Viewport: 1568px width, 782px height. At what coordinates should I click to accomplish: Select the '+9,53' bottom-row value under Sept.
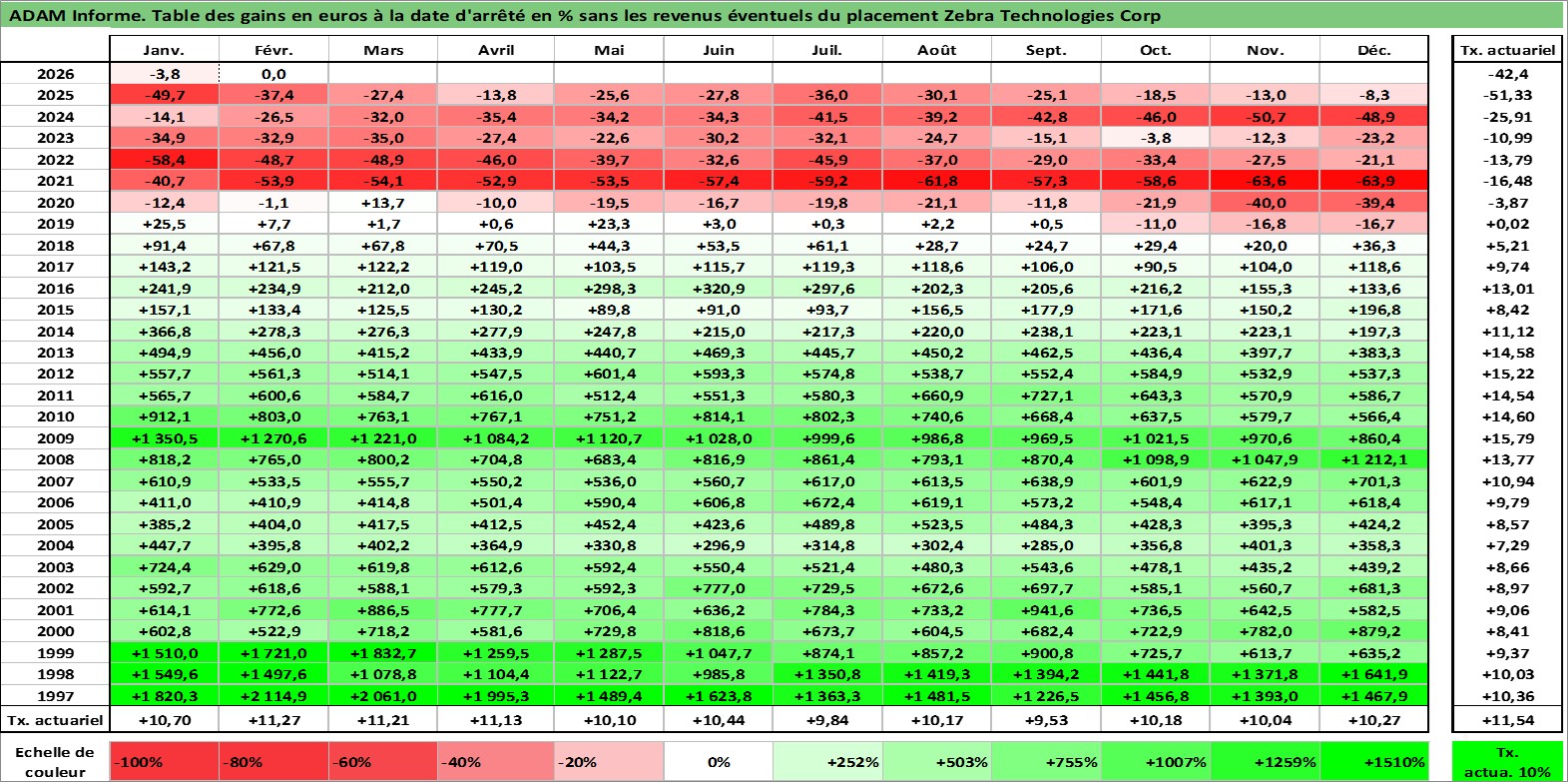click(x=1046, y=720)
